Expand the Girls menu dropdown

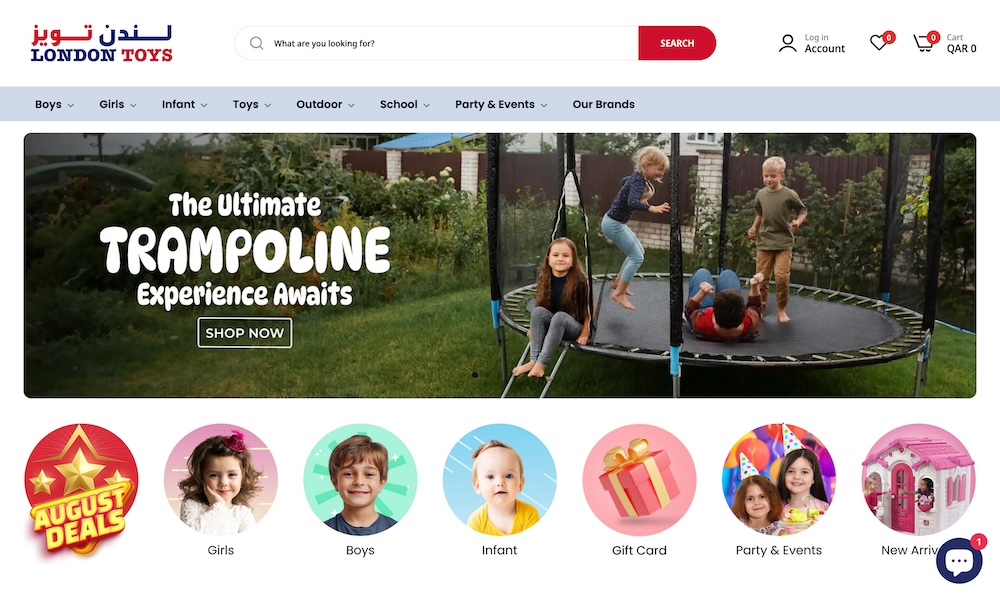coord(118,105)
